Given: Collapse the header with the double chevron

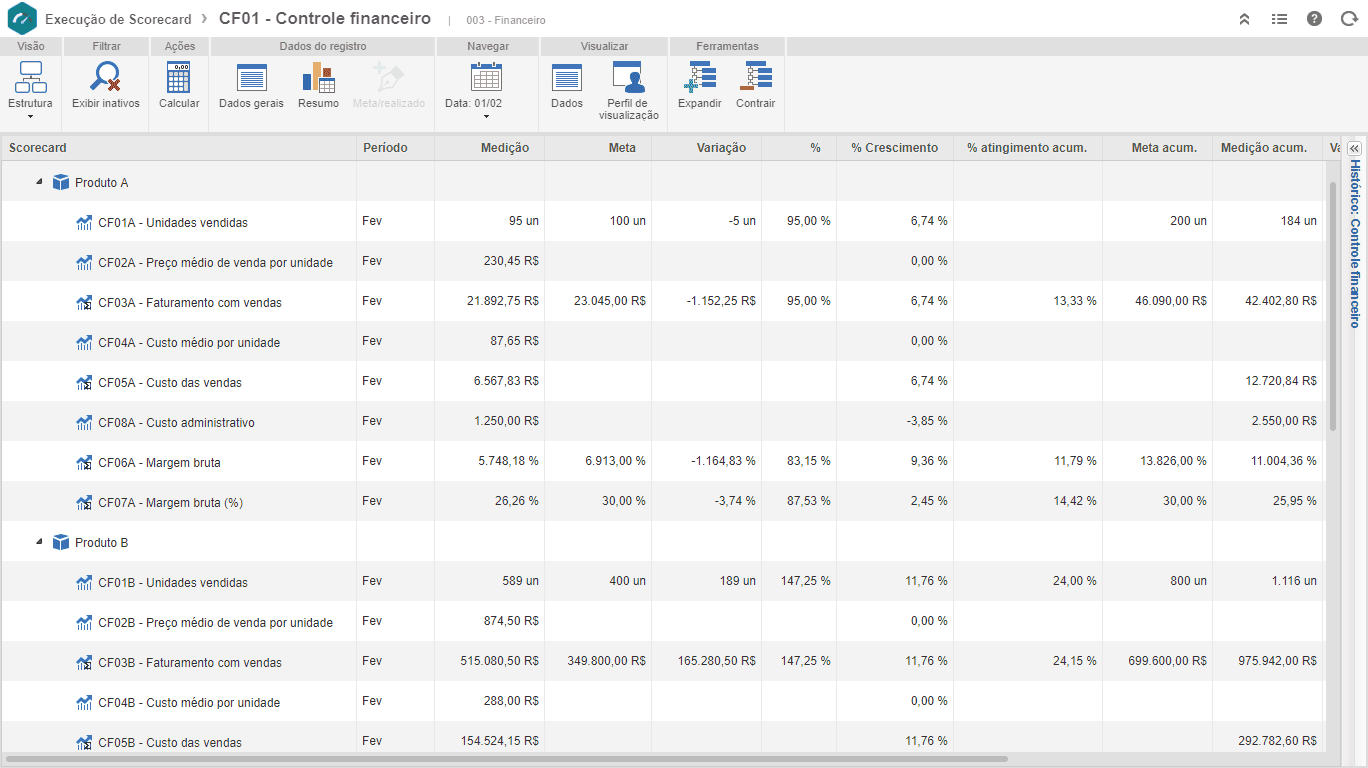Looking at the screenshot, I should (1245, 19).
